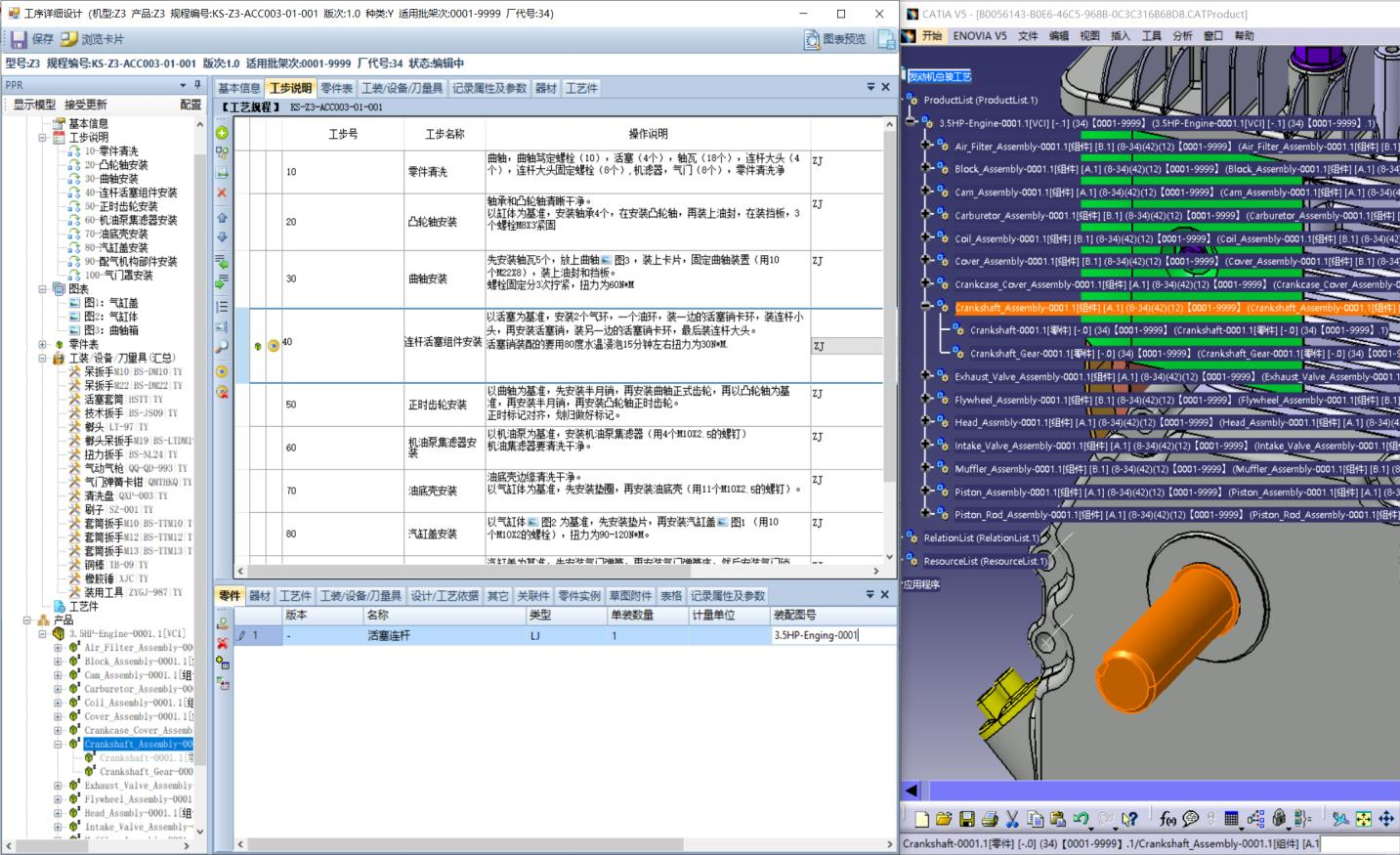Viewport: 1400px width, 855px height.
Task: Click the red X delete-step icon beside step table
Action: click(x=222, y=192)
